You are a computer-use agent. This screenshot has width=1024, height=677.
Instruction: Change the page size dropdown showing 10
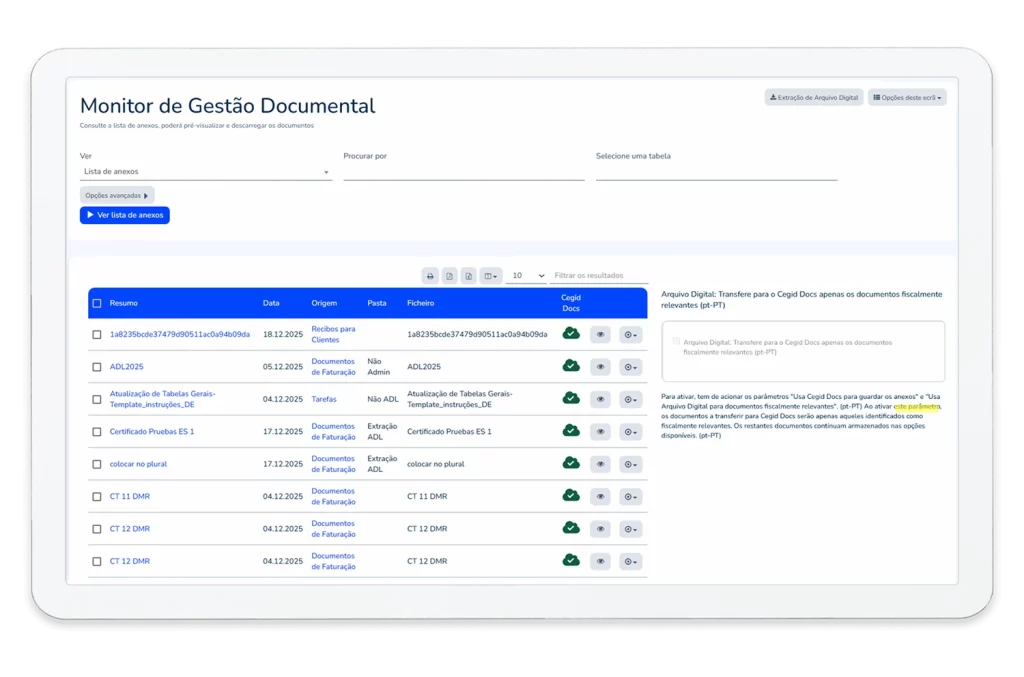click(527, 276)
